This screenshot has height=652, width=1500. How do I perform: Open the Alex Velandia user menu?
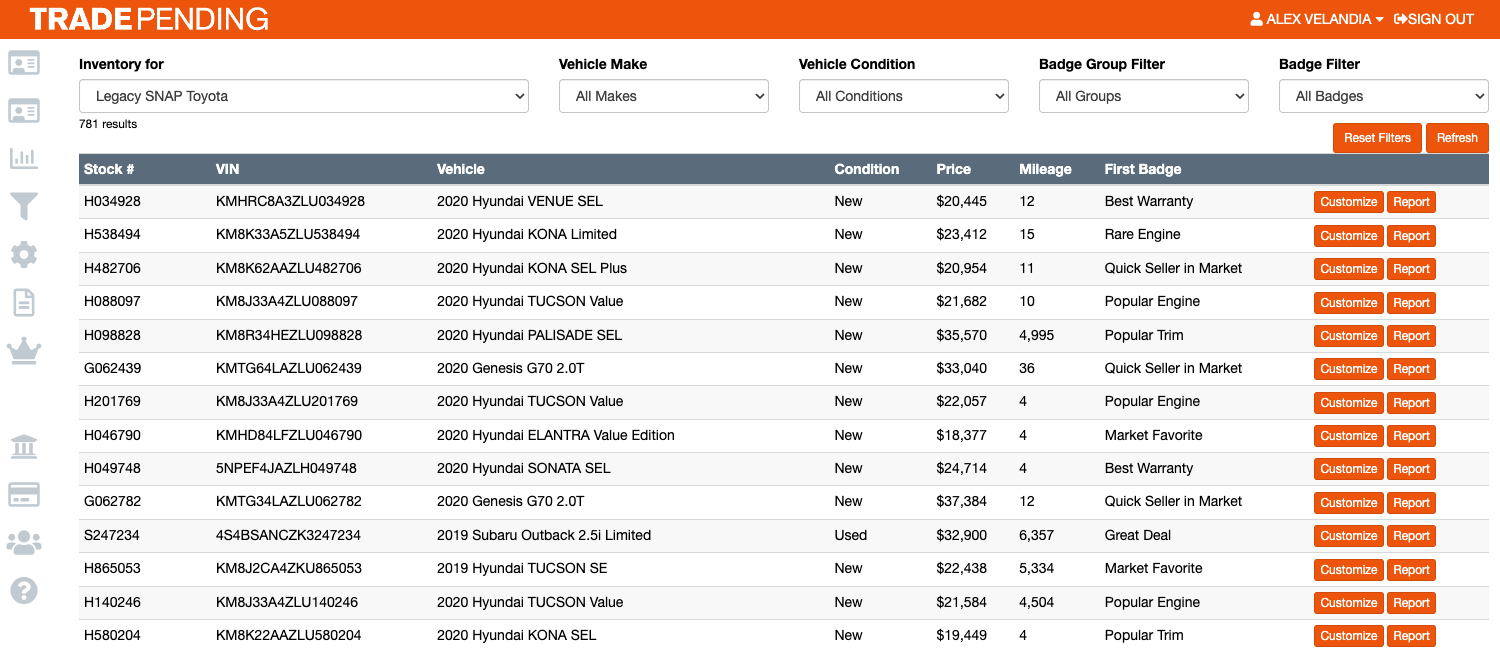click(1316, 19)
